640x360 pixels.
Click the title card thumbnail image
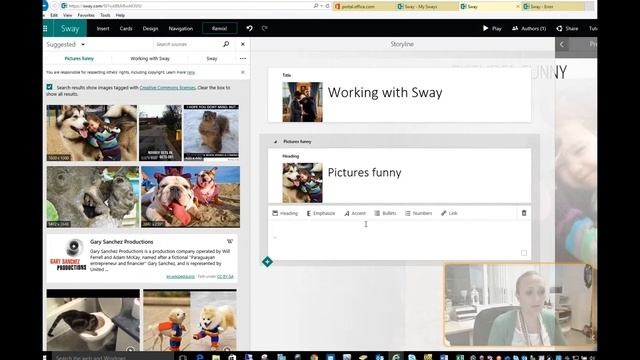point(302,102)
